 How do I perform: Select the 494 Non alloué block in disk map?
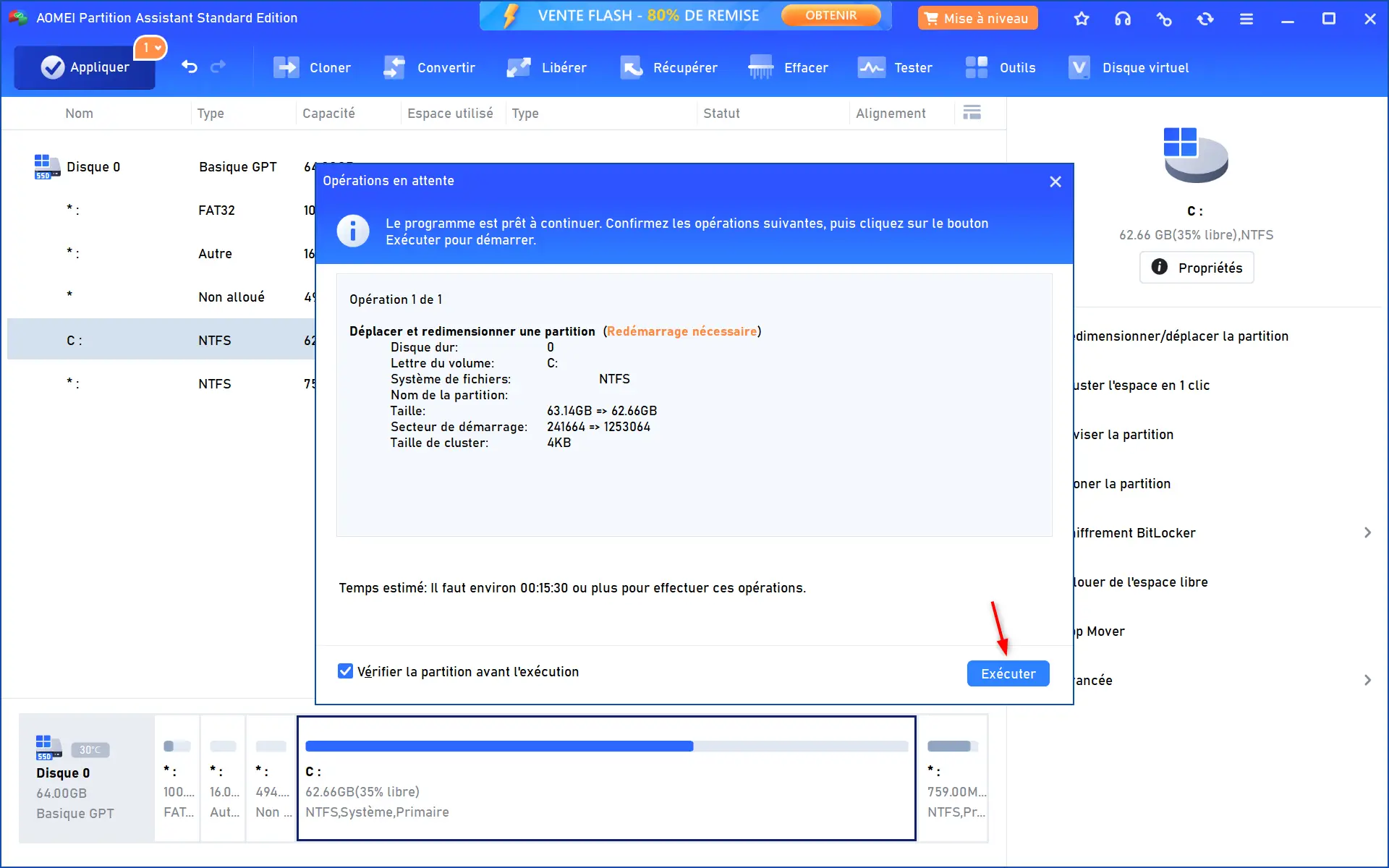pos(271,778)
